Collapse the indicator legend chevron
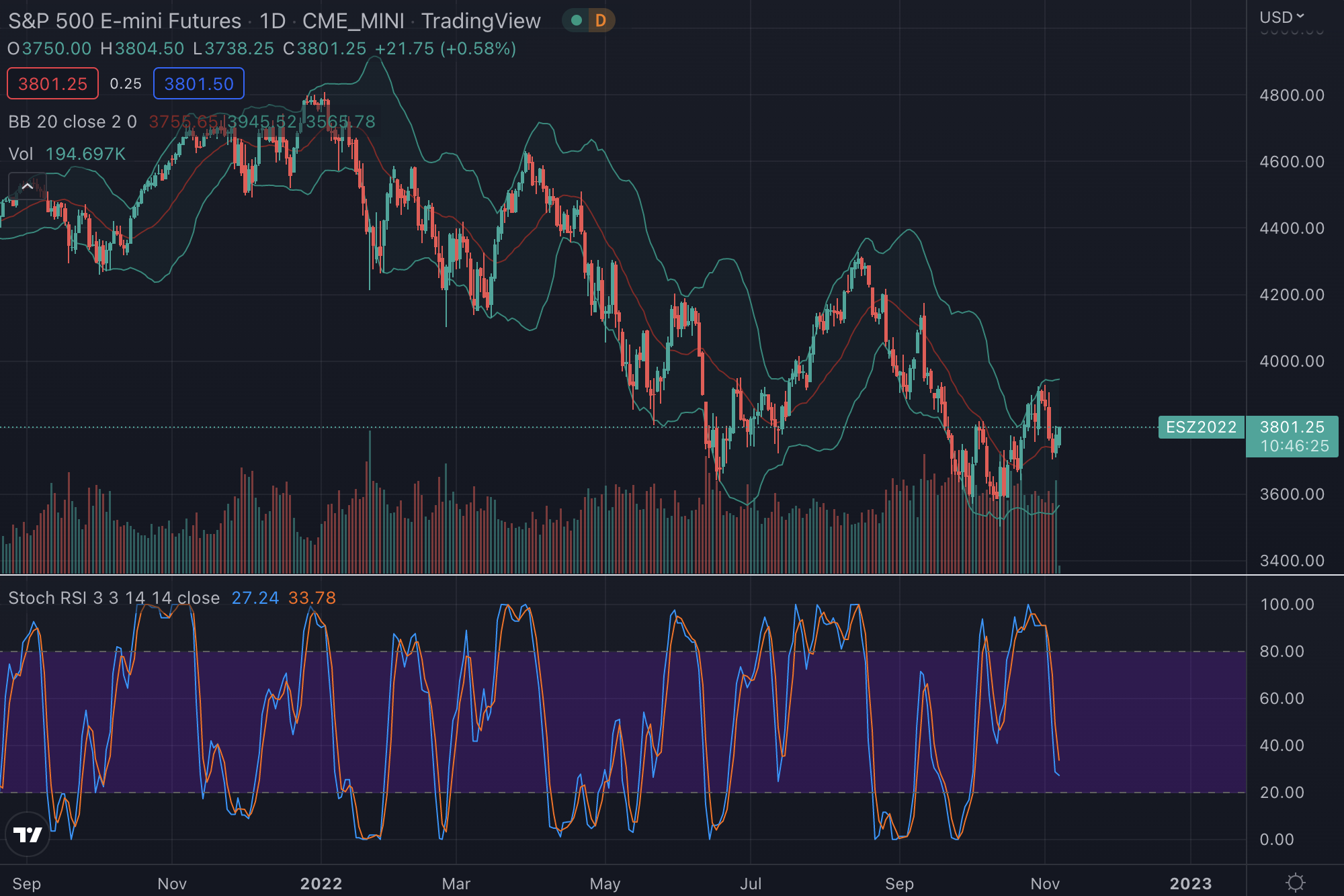1344x896 pixels. [x=28, y=186]
